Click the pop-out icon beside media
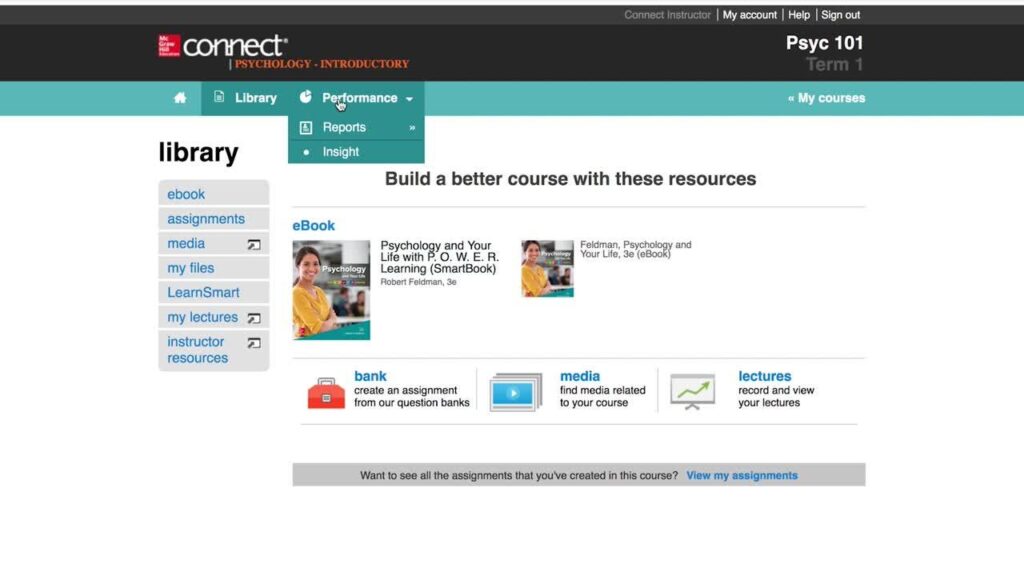Viewport: 1024px width, 576px height. (x=254, y=244)
